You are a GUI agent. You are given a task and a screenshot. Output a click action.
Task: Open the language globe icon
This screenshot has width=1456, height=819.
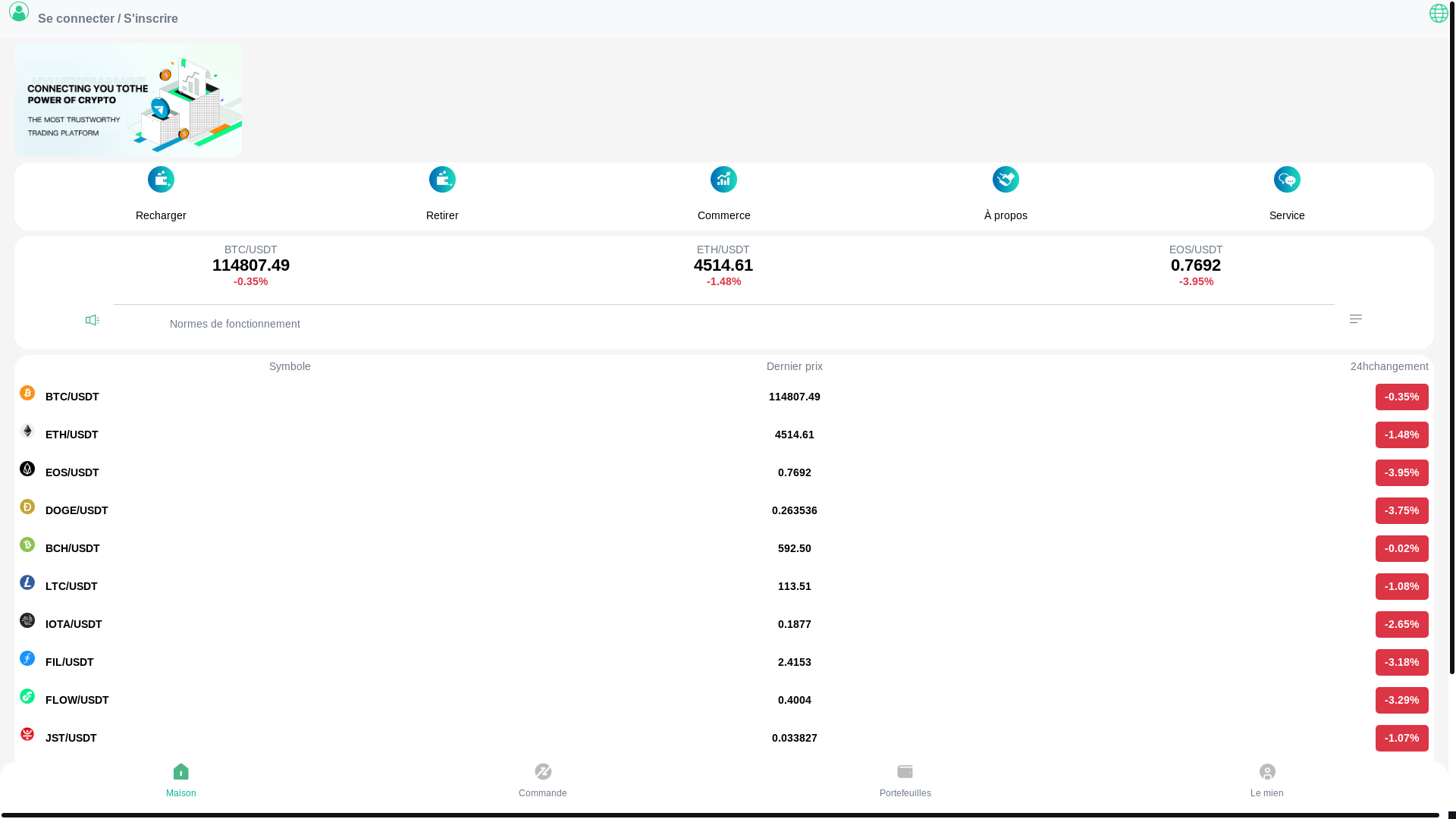pos(1439,13)
